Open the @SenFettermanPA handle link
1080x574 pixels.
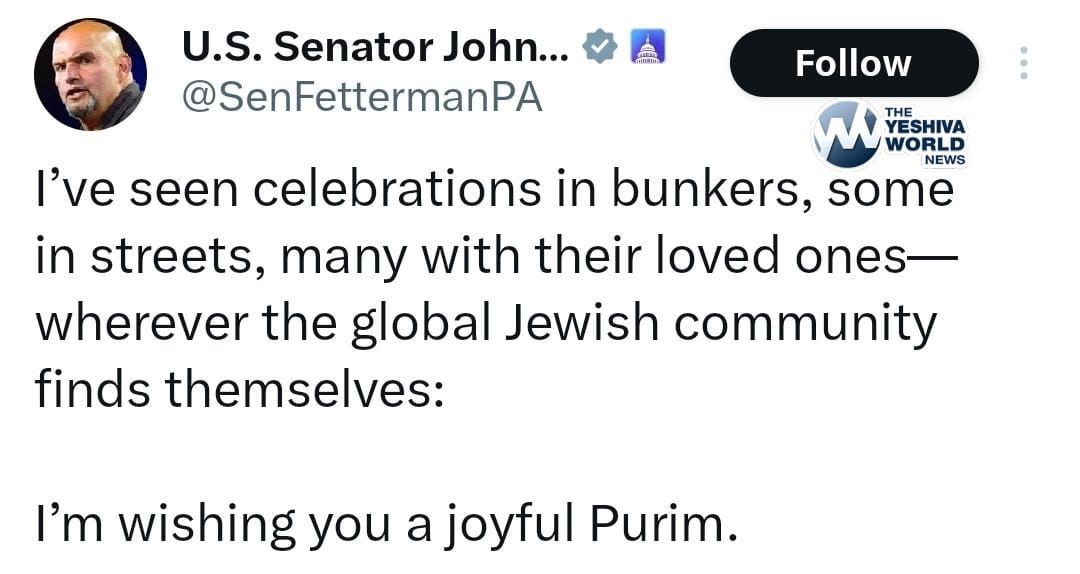[x=359, y=97]
